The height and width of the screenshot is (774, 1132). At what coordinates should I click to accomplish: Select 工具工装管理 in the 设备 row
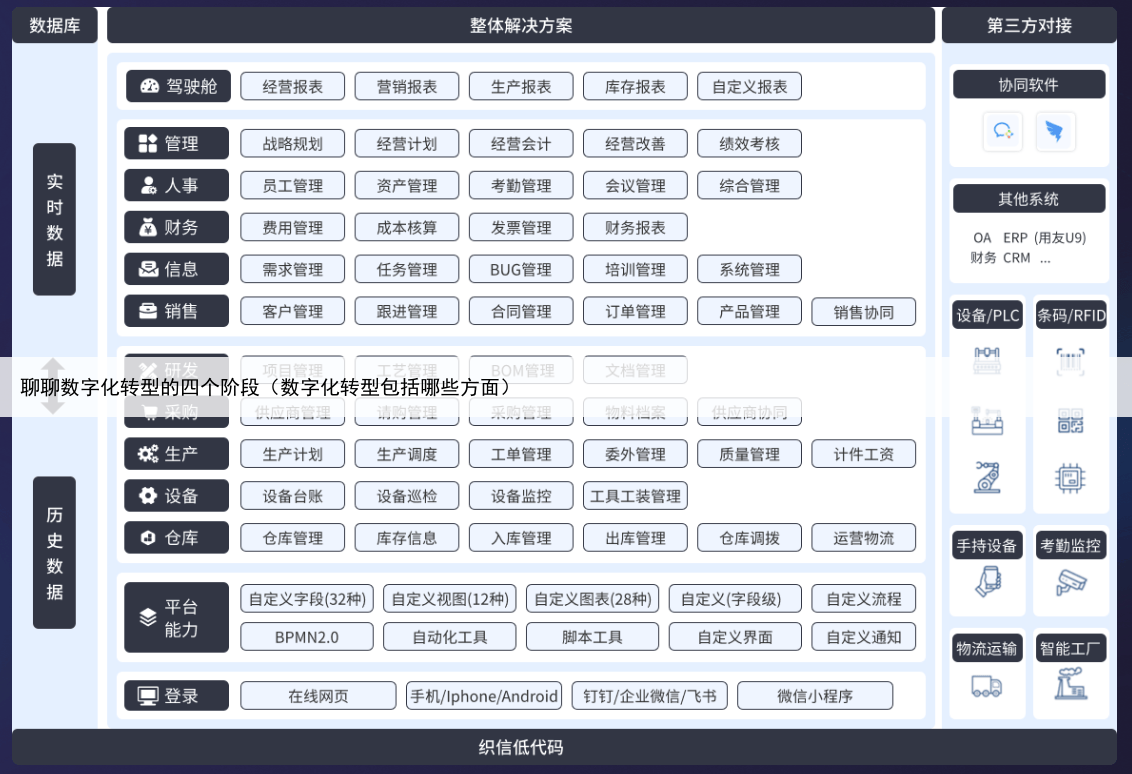click(x=635, y=496)
